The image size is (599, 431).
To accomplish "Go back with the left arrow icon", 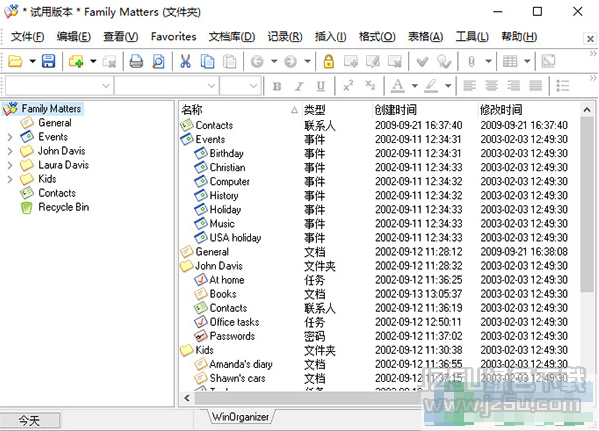I will point(257,61).
